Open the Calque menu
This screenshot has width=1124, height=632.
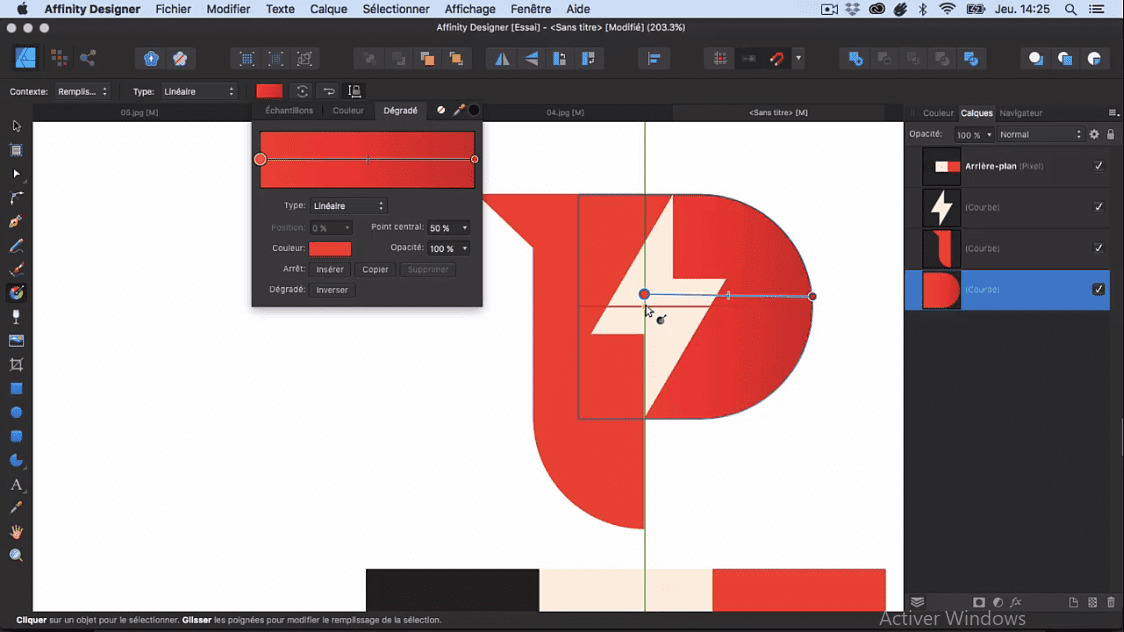point(328,9)
